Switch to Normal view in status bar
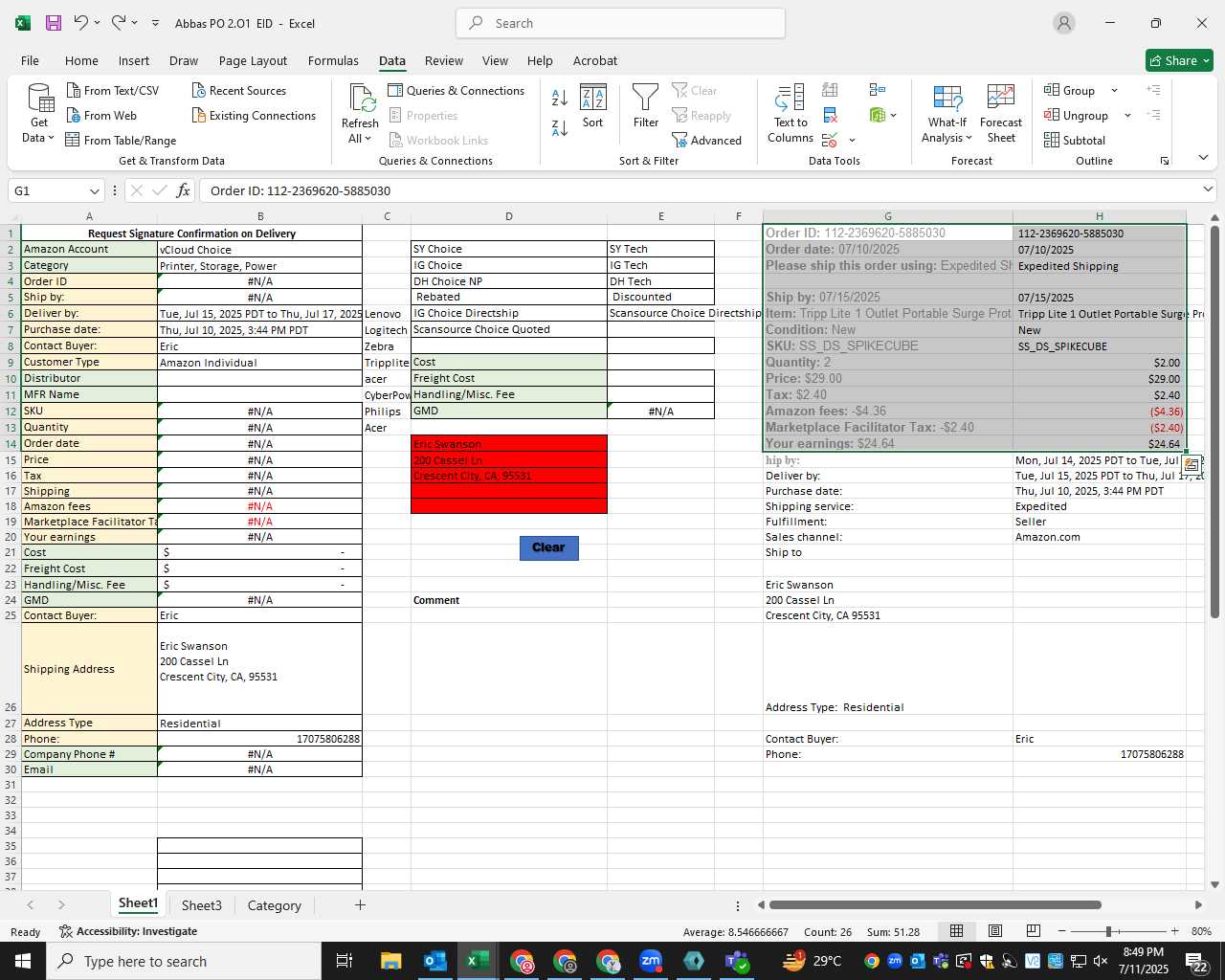The image size is (1225, 980). point(956,931)
